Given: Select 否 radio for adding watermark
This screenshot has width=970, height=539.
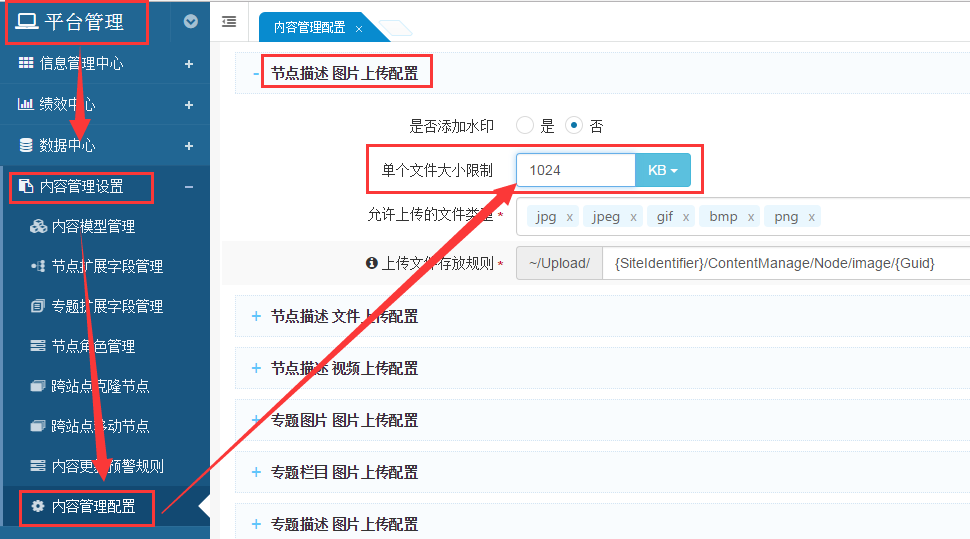Looking at the screenshot, I should (x=574, y=126).
